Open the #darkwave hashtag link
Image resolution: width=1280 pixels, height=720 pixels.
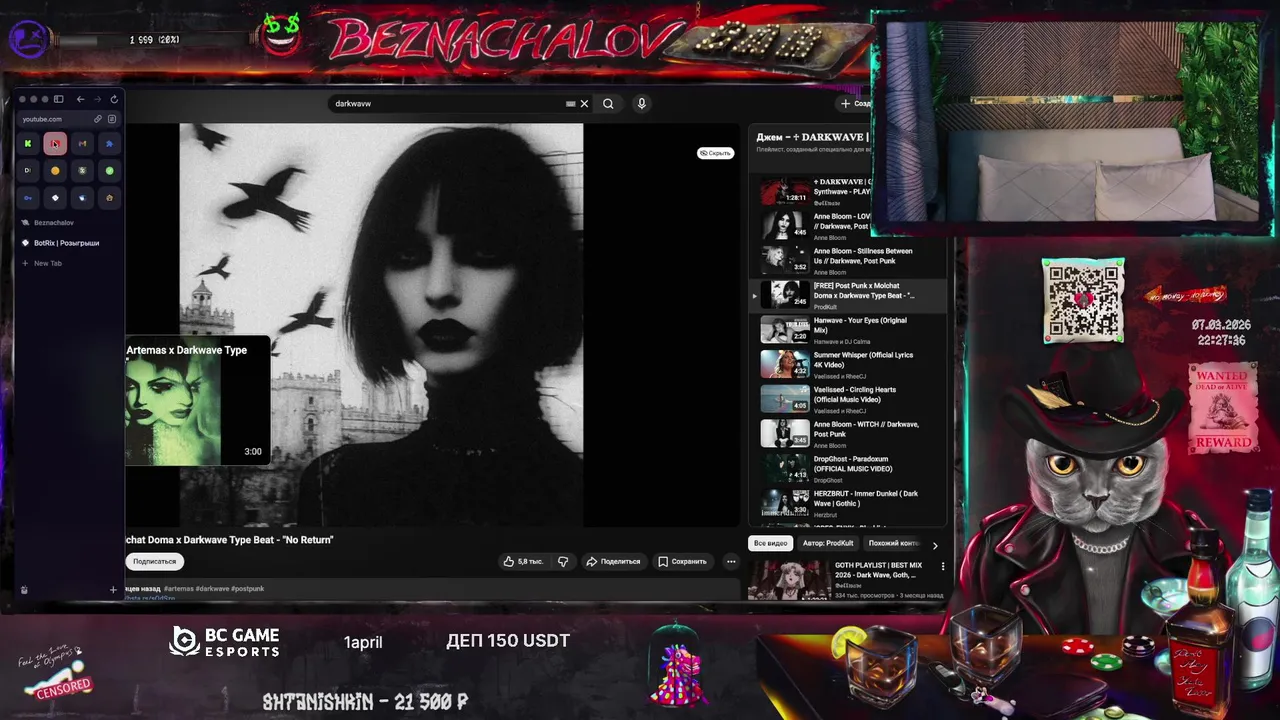tap(213, 589)
